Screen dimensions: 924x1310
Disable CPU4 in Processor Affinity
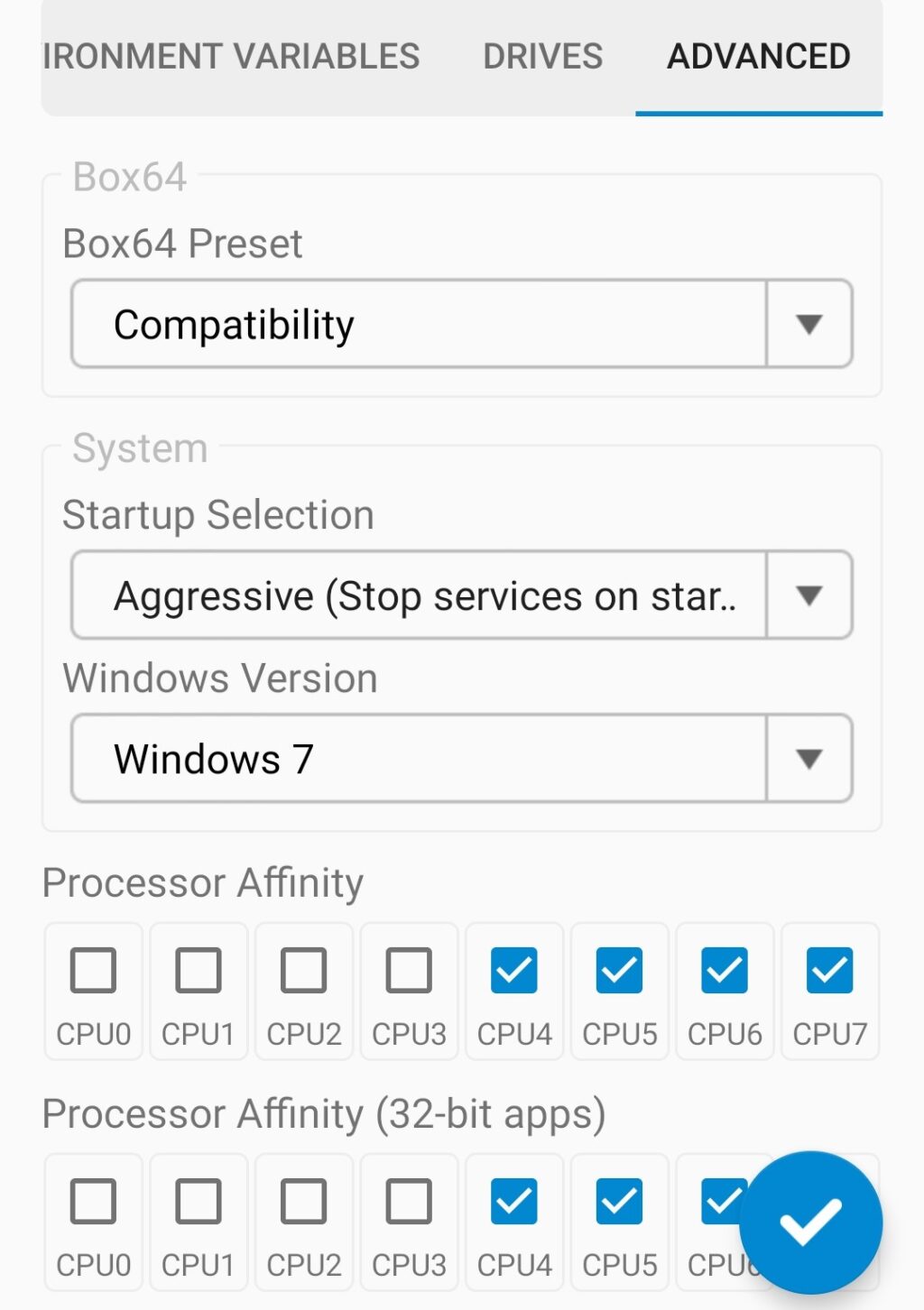513,971
